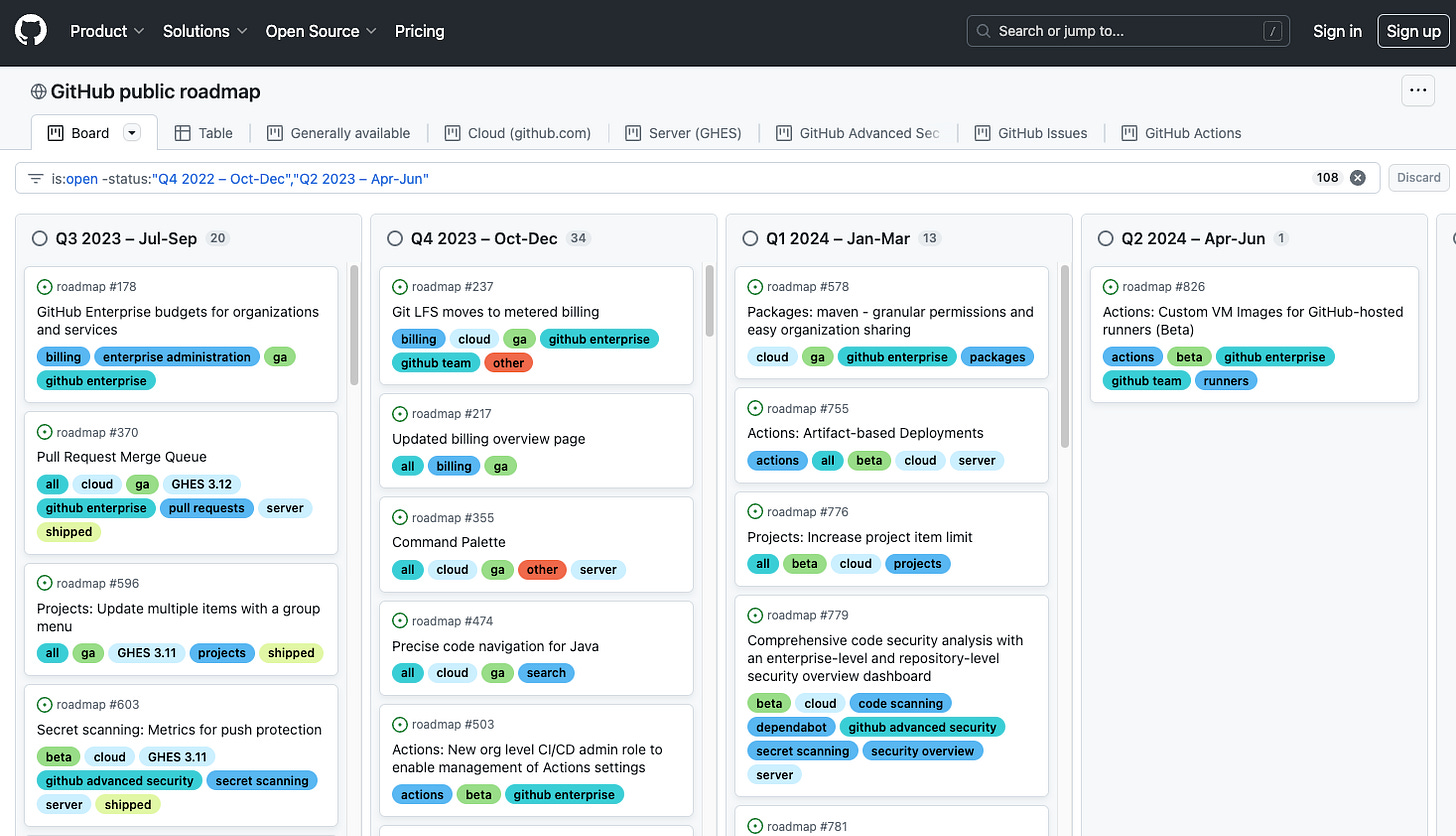Click status circle of Q2 2024 column
Image resolution: width=1456 pixels, height=836 pixels.
[x=1105, y=238]
